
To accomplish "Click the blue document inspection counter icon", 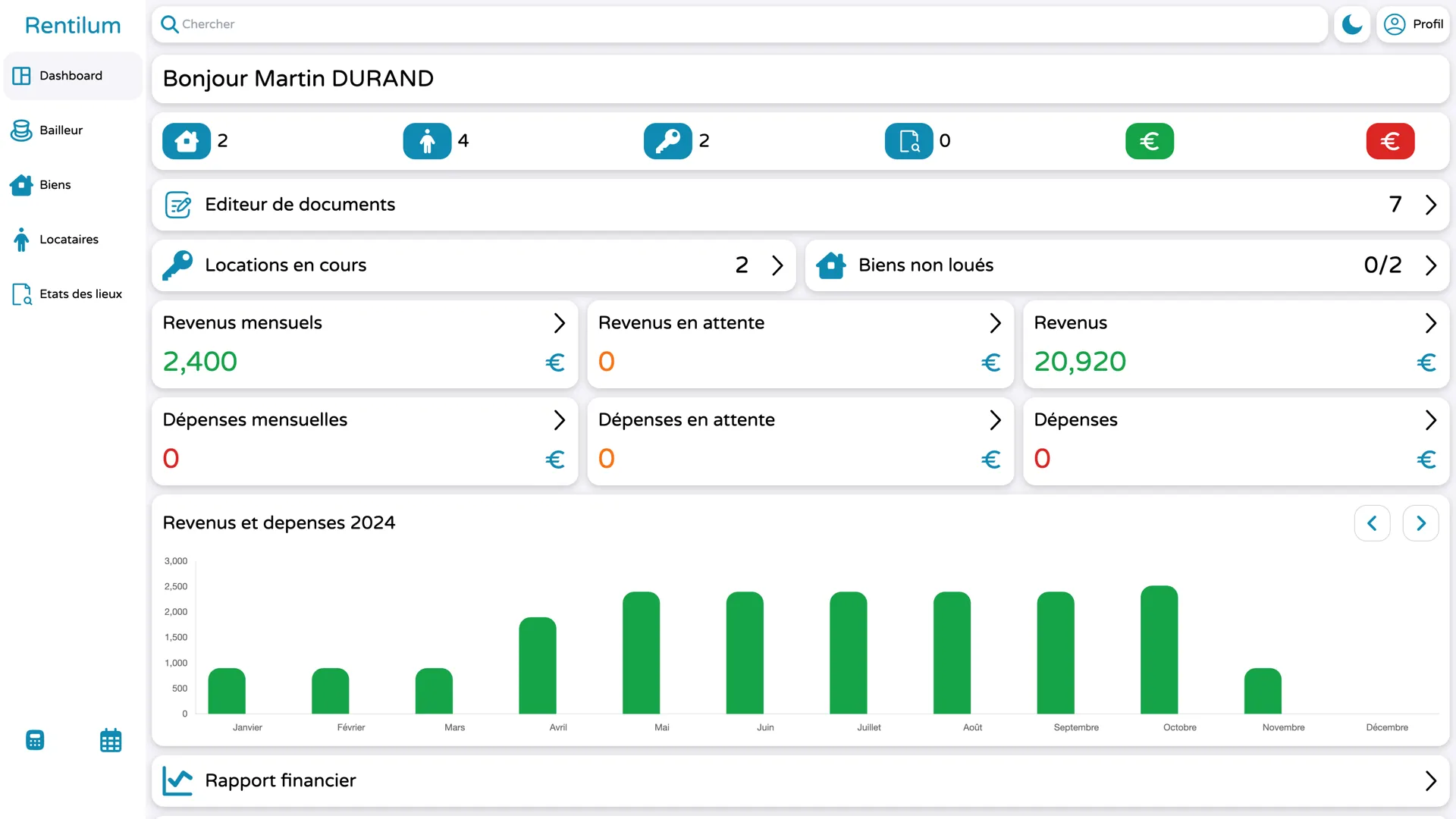I will pos(908,141).
